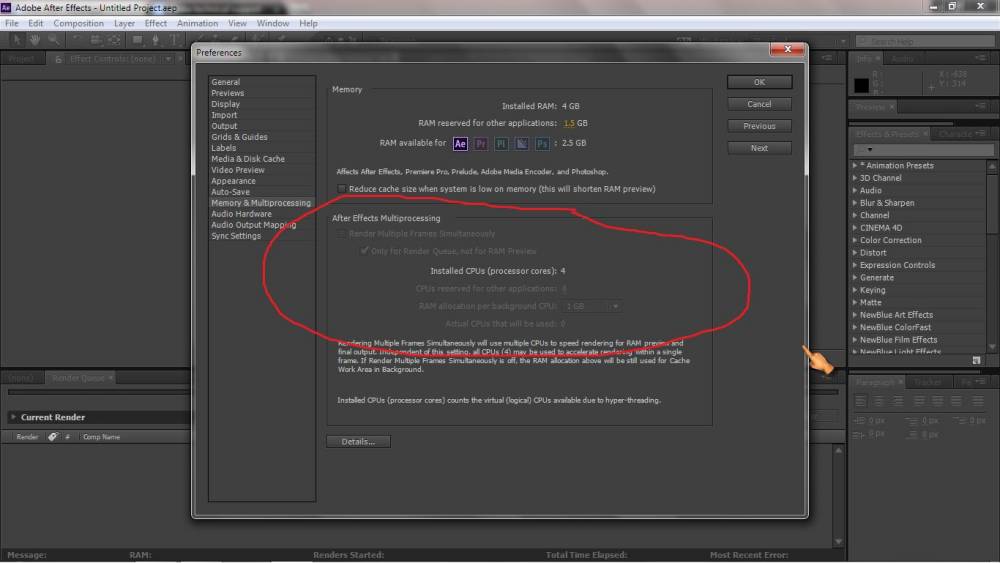Select the Pen tool in toolbar
This screenshot has height=563, width=1000.
(x=155, y=40)
